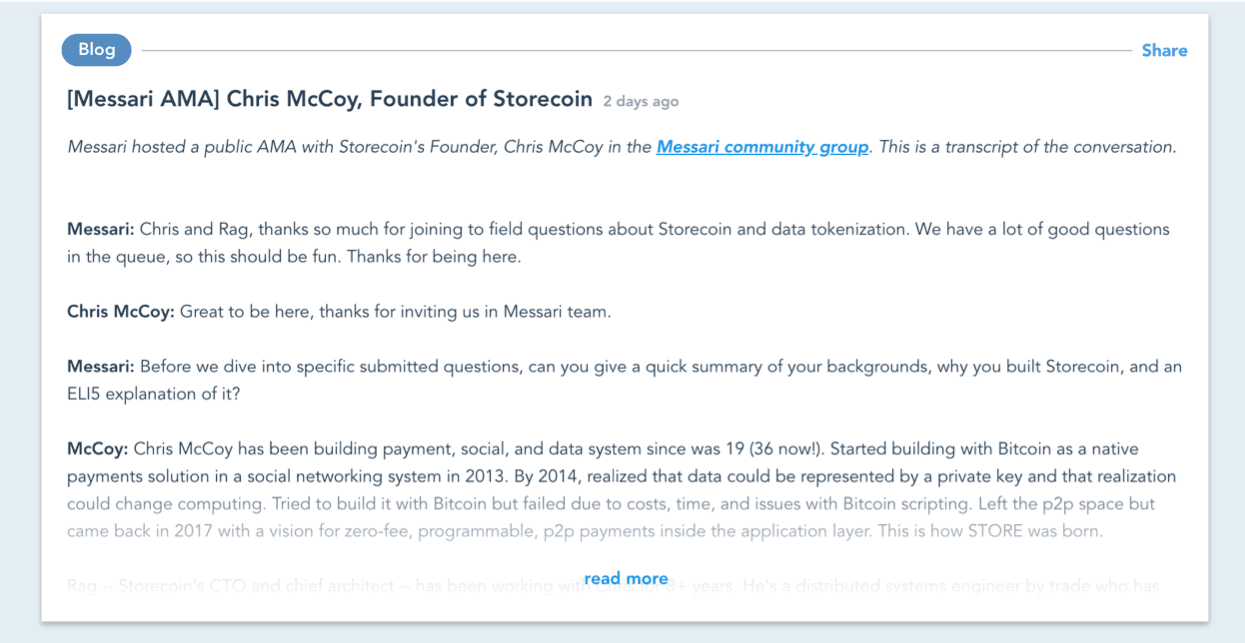This screenshot has height=643, width=1245.
Task: Click the faded paragraph mentioning Rag
Action: [x=300, y=586]
